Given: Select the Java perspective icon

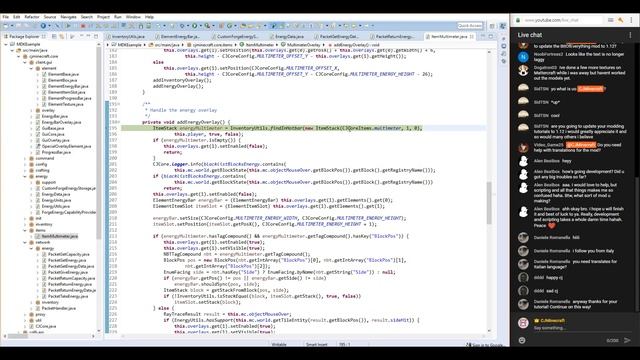Looking at the screenshot, I should (502, 26).
